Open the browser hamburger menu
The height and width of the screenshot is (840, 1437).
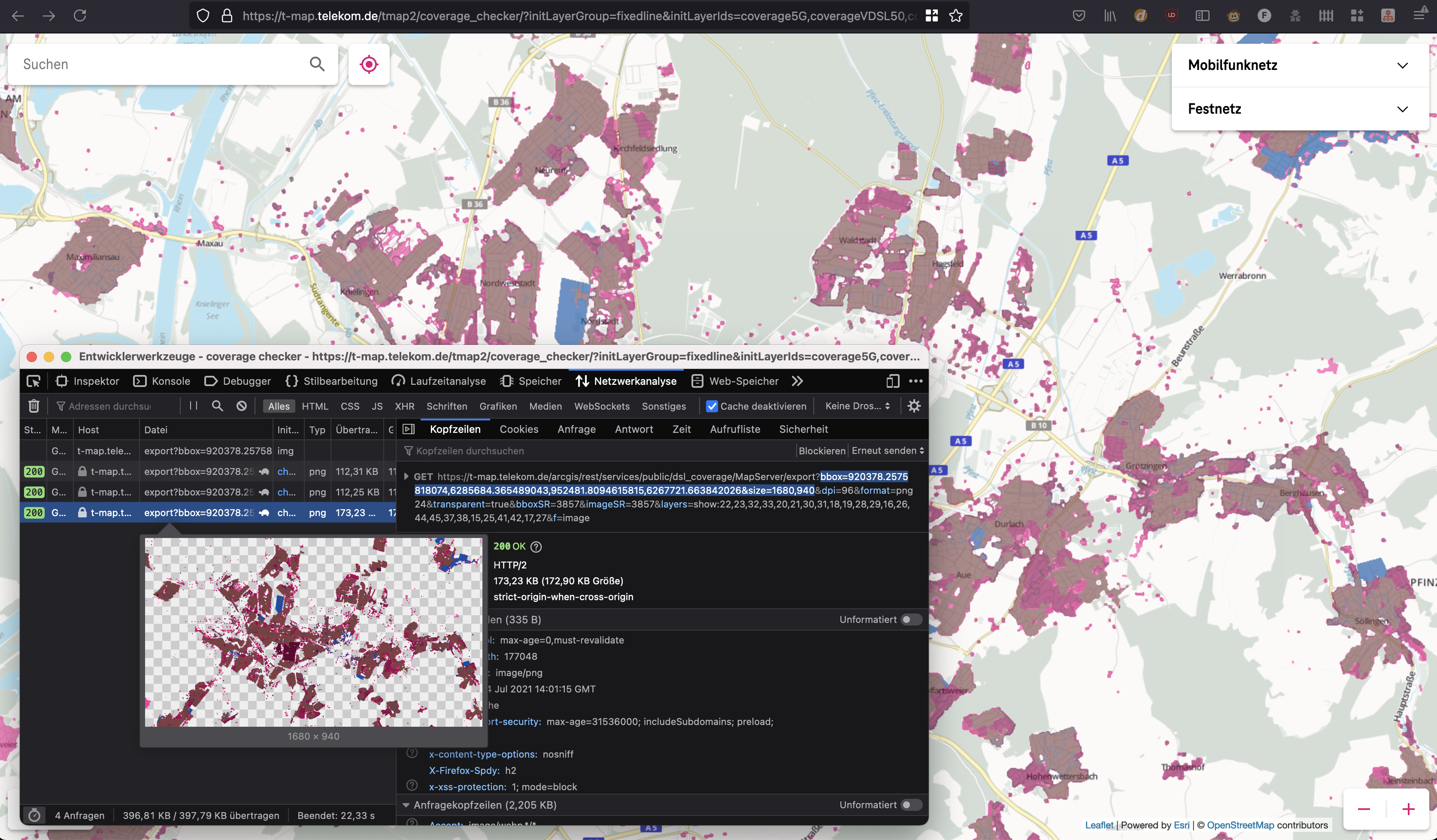[1419, 16]
